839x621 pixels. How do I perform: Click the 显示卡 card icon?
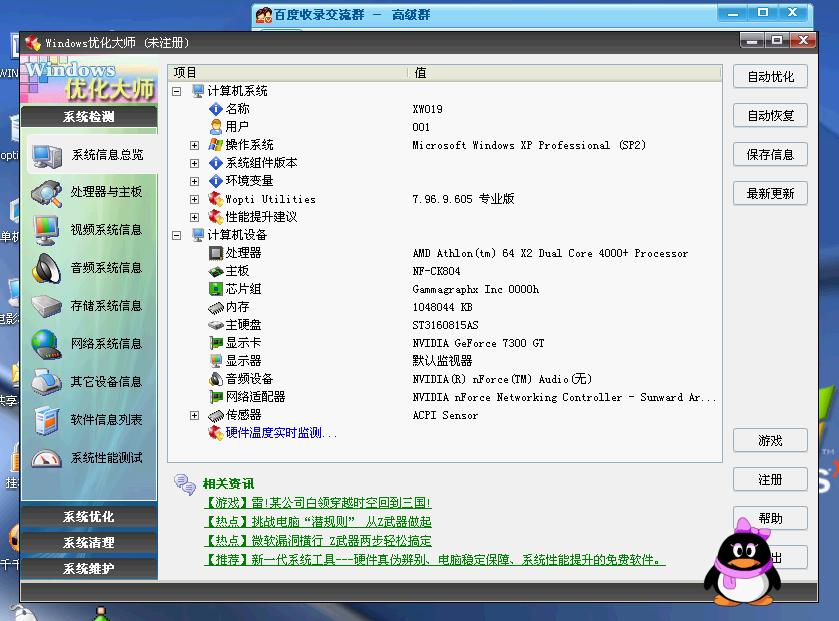pyautogui.click(x=216, y=343)
